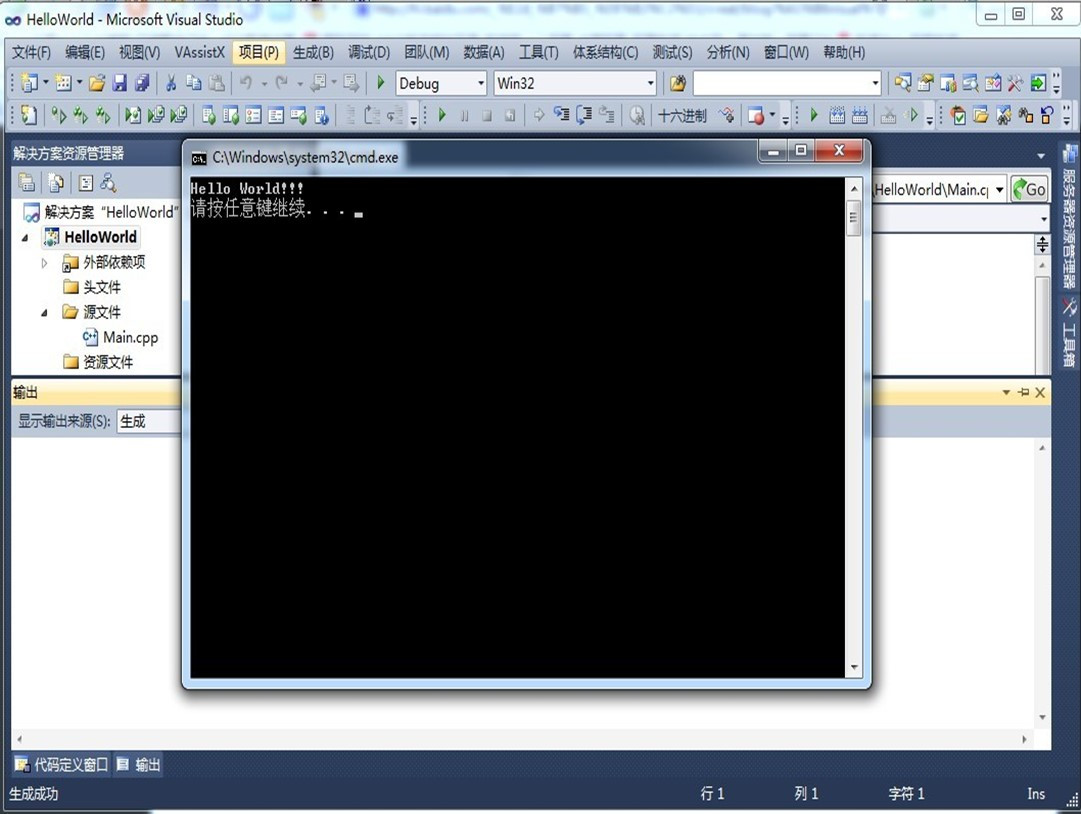1081x814 pixels.
Task: Click the cmd.exe scrollbar down arrow
Action: coord(853,667)
